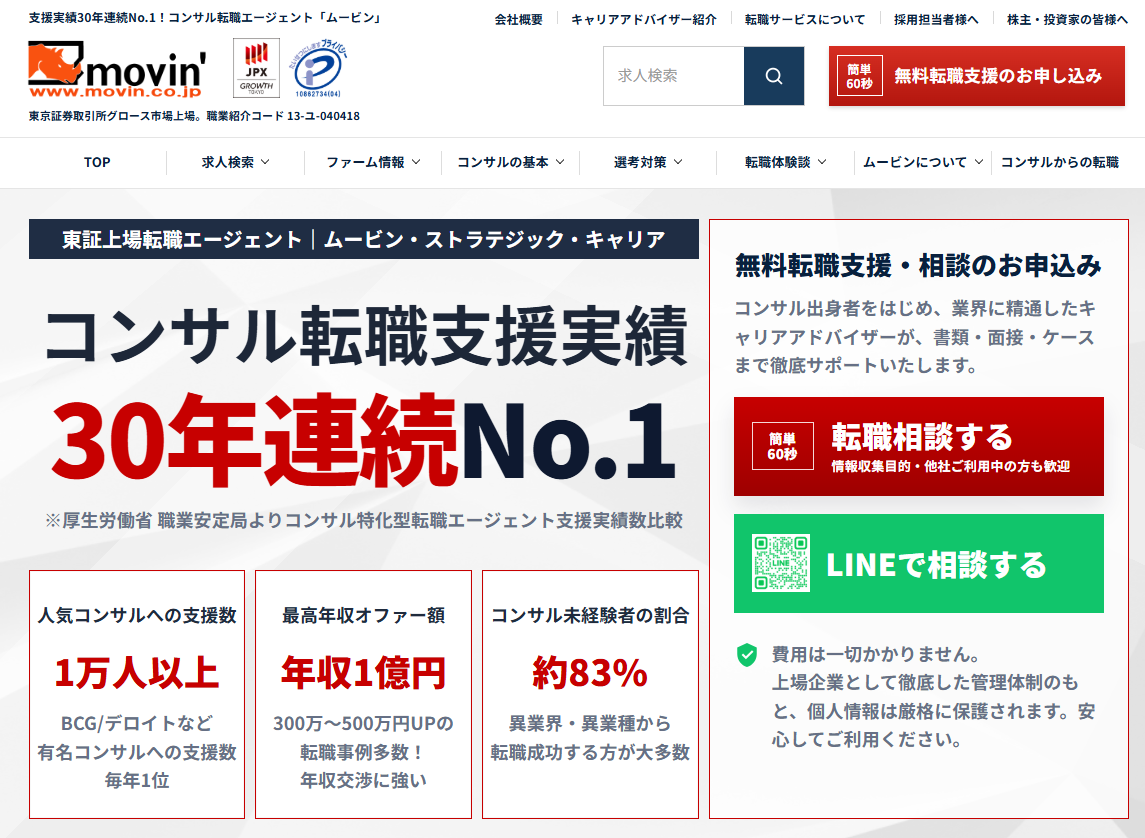Click the コンサル転職支援実績 headline
Image resolution: width=1145 pixels, height=838 pixels.
click(365, 336)
